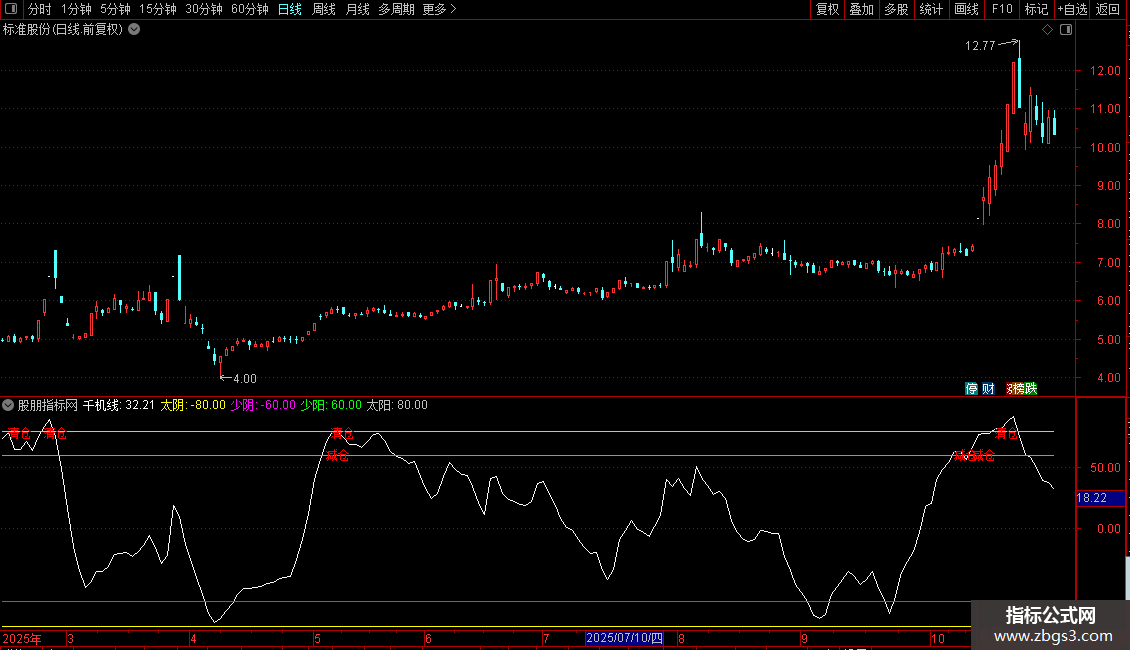Image resolution: width=1130 pixels, height=650 pixels.
Task: Toggle the panel icon left of 分时
Action: click(x=10, y=9)
